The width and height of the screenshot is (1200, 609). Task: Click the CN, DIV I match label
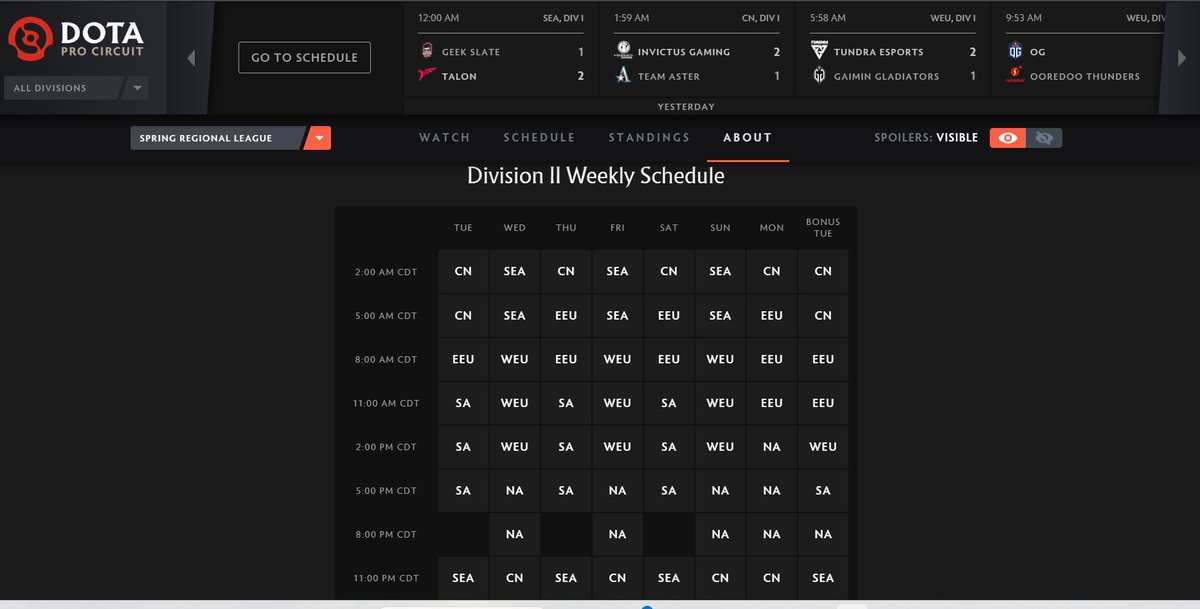(x=761, y=18)
